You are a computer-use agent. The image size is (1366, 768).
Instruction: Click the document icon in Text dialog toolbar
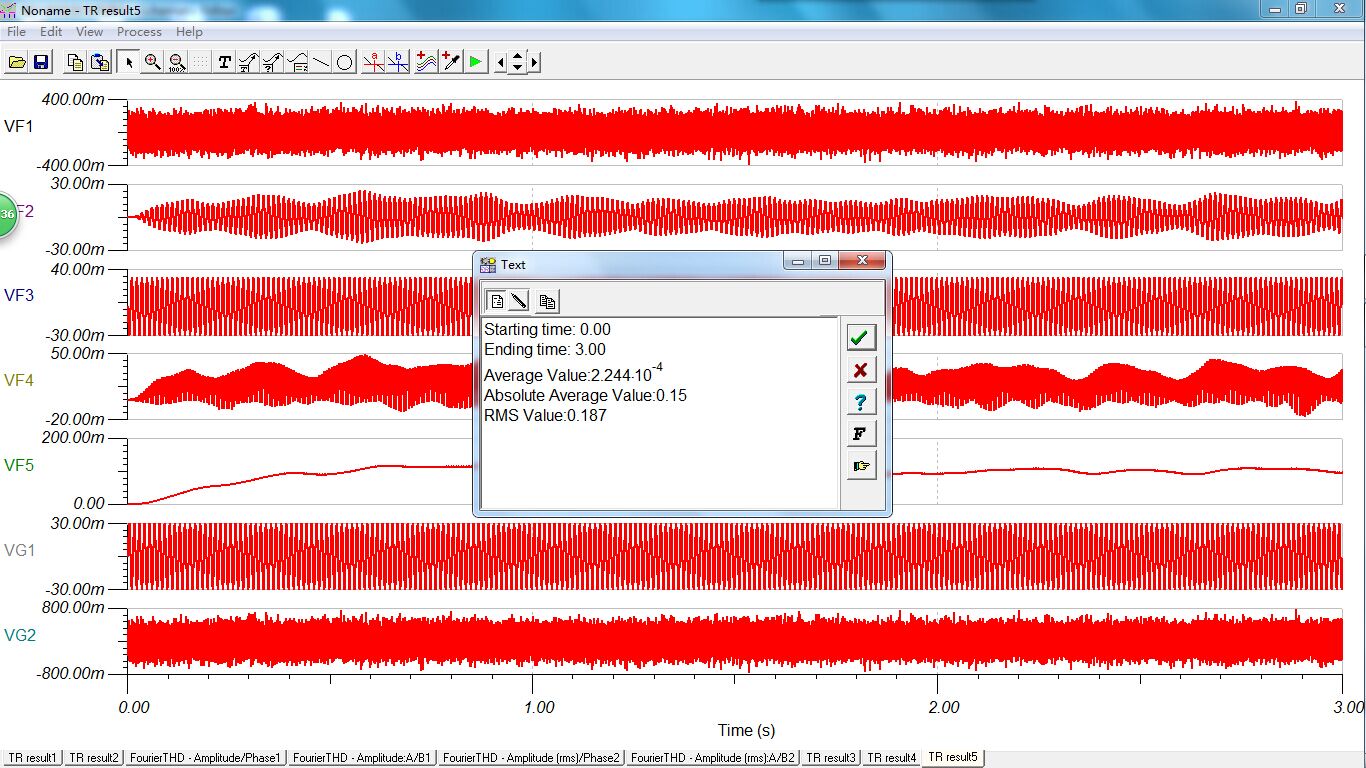pyautogui.click(x=496, y=300)
